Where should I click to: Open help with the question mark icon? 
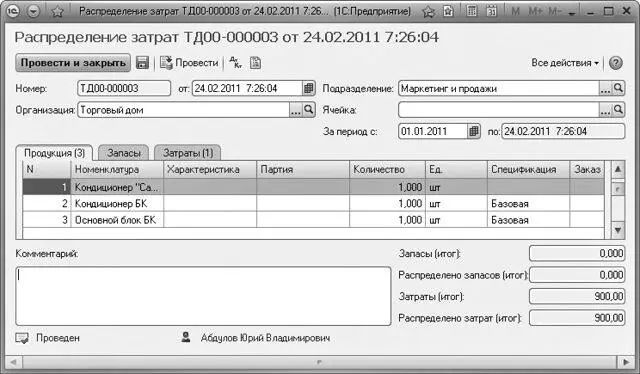(616, 63)
